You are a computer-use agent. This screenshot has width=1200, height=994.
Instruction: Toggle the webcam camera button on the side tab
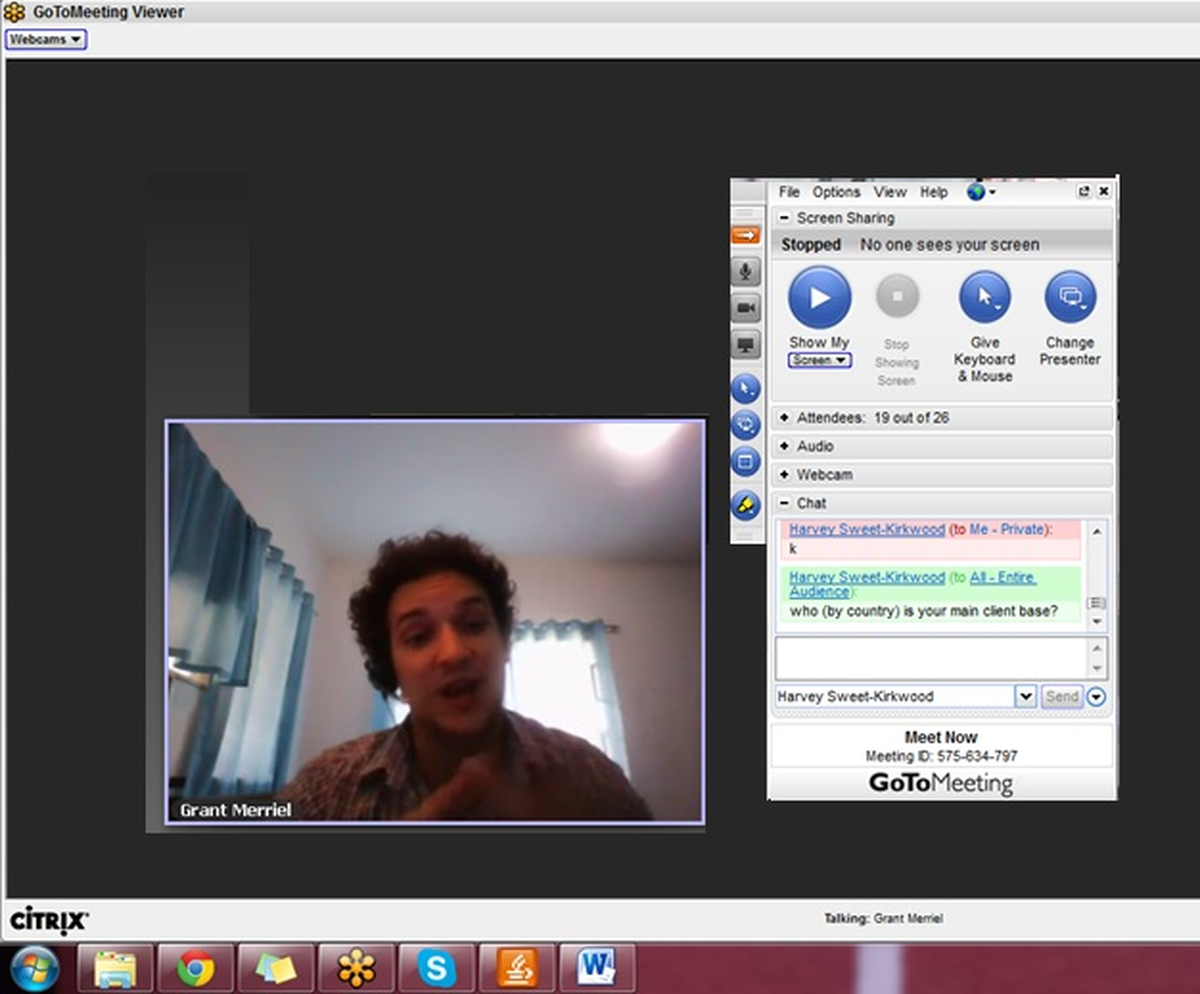745,308
